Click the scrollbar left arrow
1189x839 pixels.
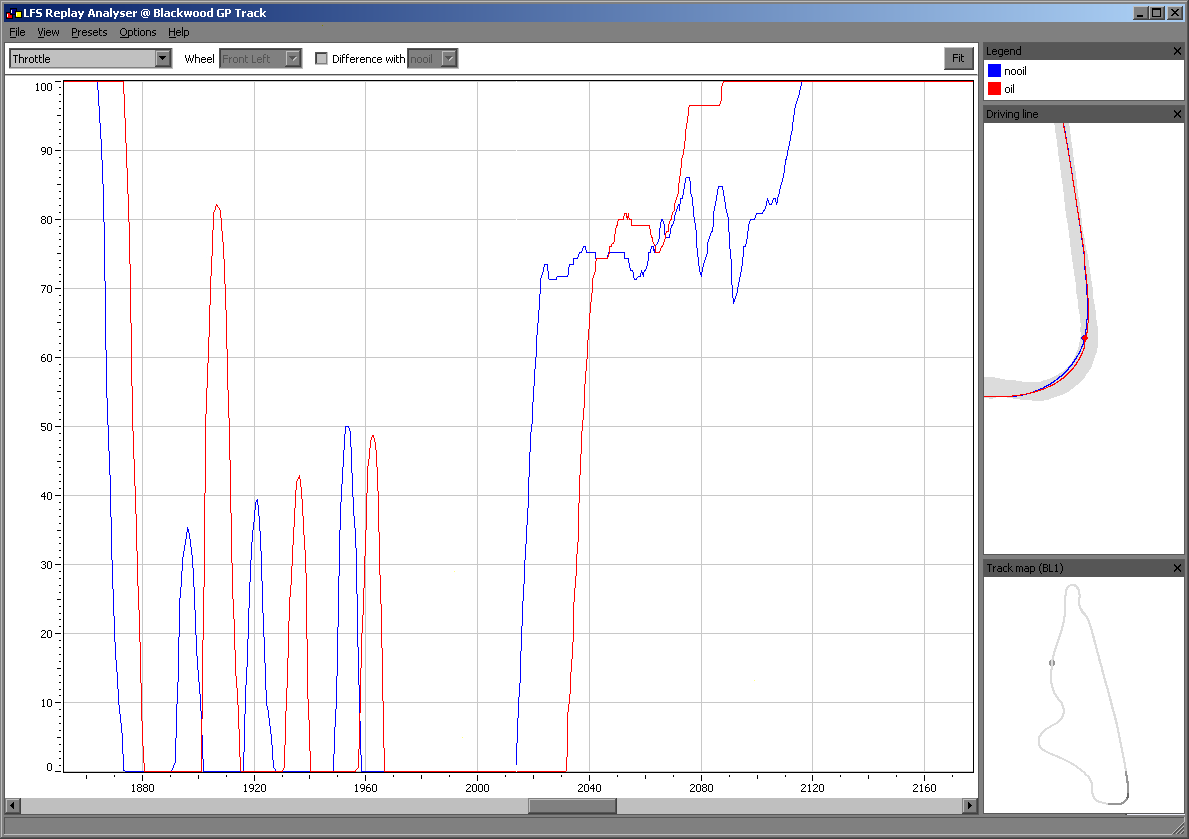[x=12, y=806]
